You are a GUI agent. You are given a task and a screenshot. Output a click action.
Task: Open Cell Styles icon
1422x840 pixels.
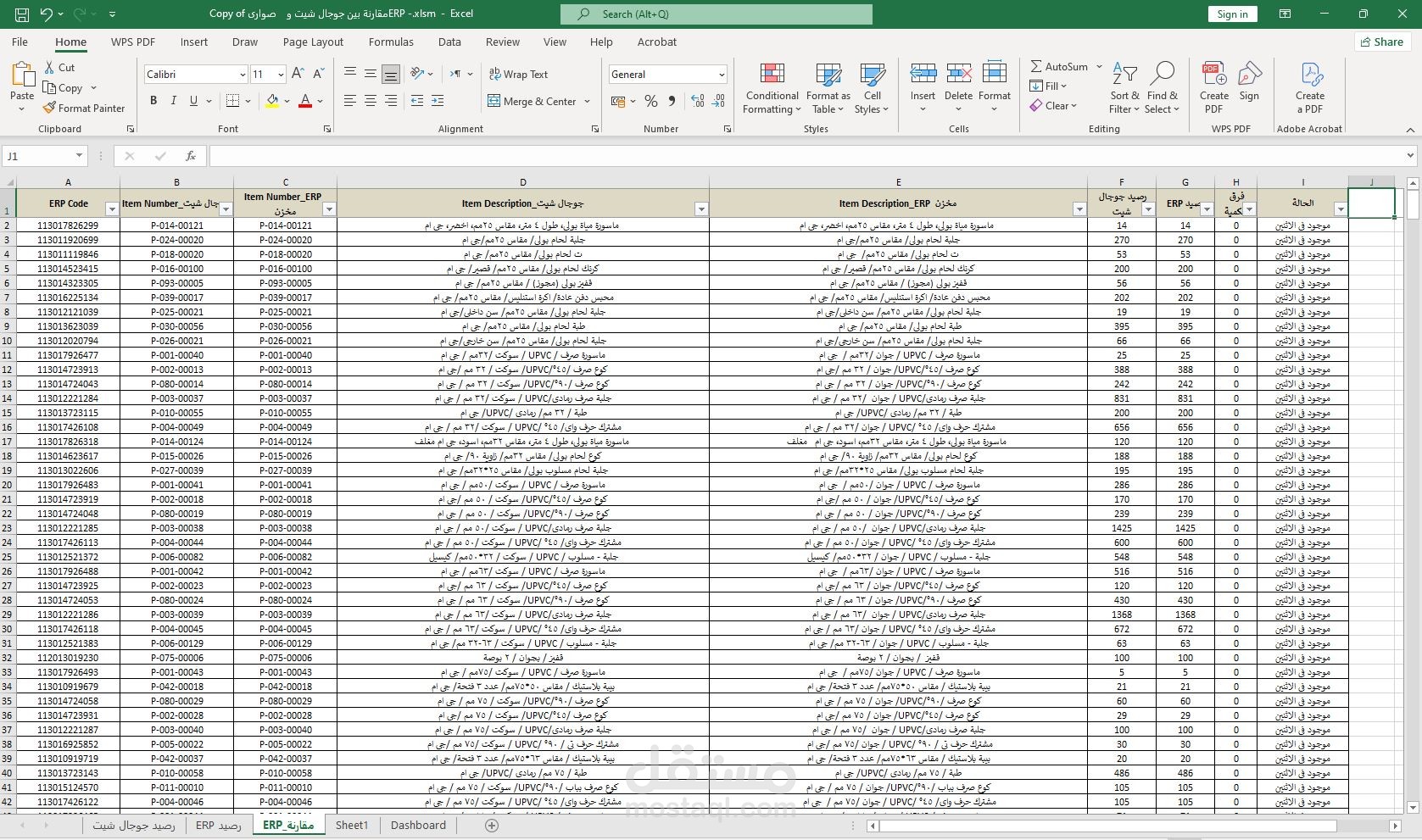(872, 75)
